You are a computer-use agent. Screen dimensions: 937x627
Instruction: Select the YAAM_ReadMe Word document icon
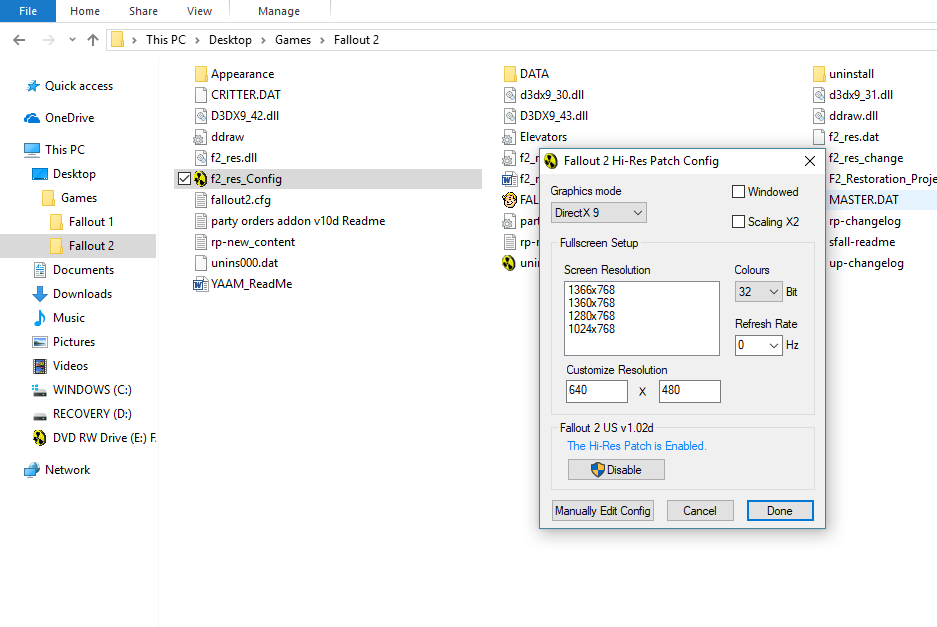[201, 284]
